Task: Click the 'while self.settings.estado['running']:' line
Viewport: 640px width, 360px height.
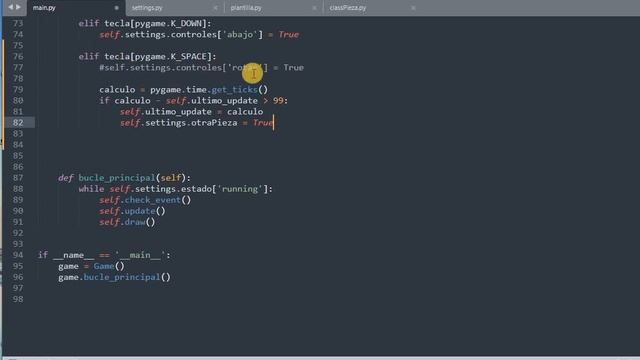Action: point(176,189)
